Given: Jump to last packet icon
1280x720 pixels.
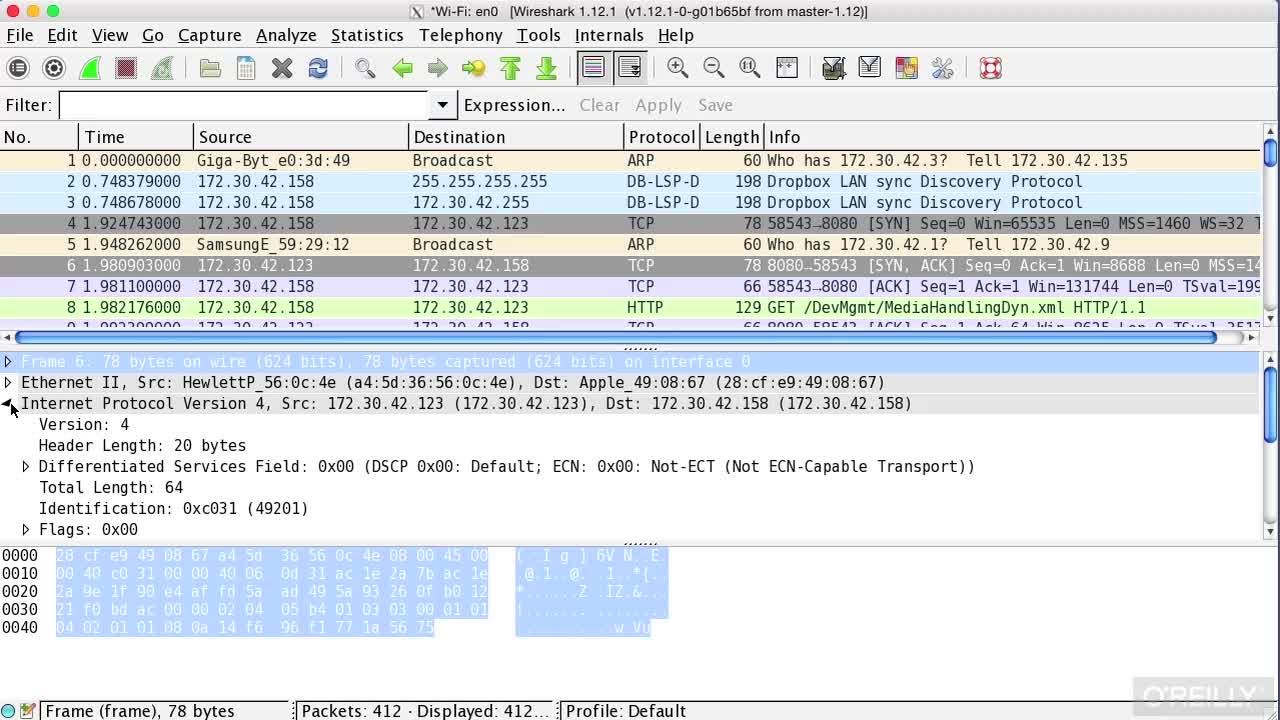Looking at the screenshot, I should coord(546,68).
